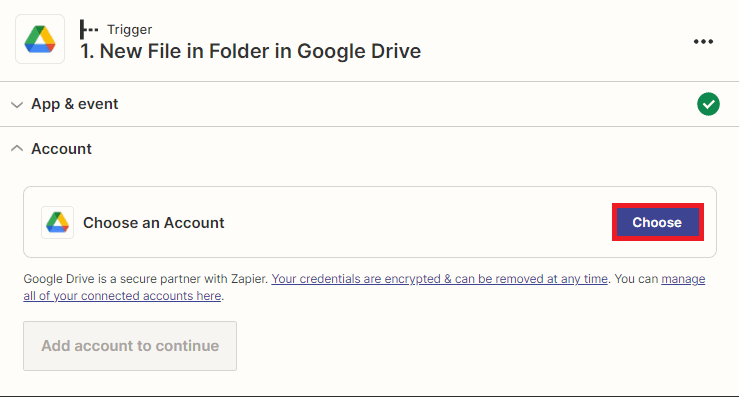The height and width of the screenshot is (397, 739).
Task: Open the three-dots step options menu
Action: click(x=703, y=41)
